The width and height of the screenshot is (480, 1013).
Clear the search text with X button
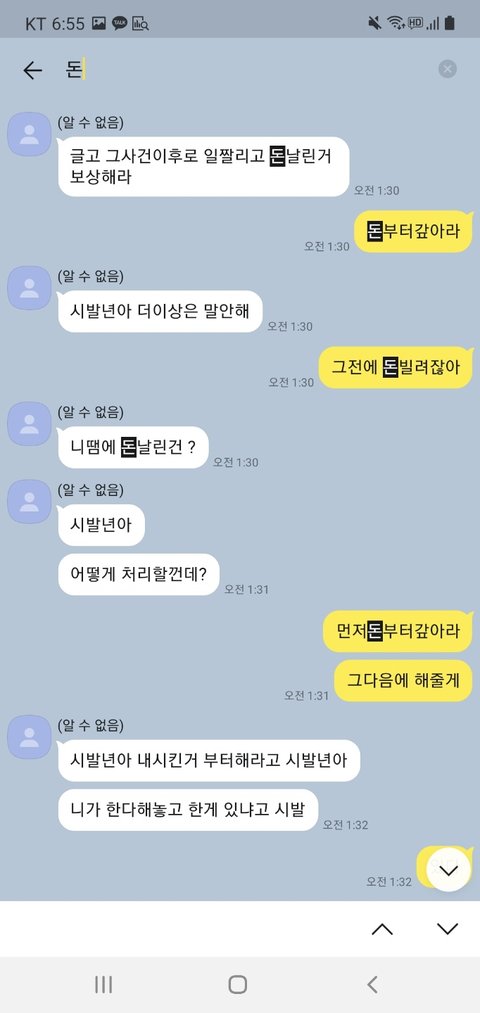point(448,69)
